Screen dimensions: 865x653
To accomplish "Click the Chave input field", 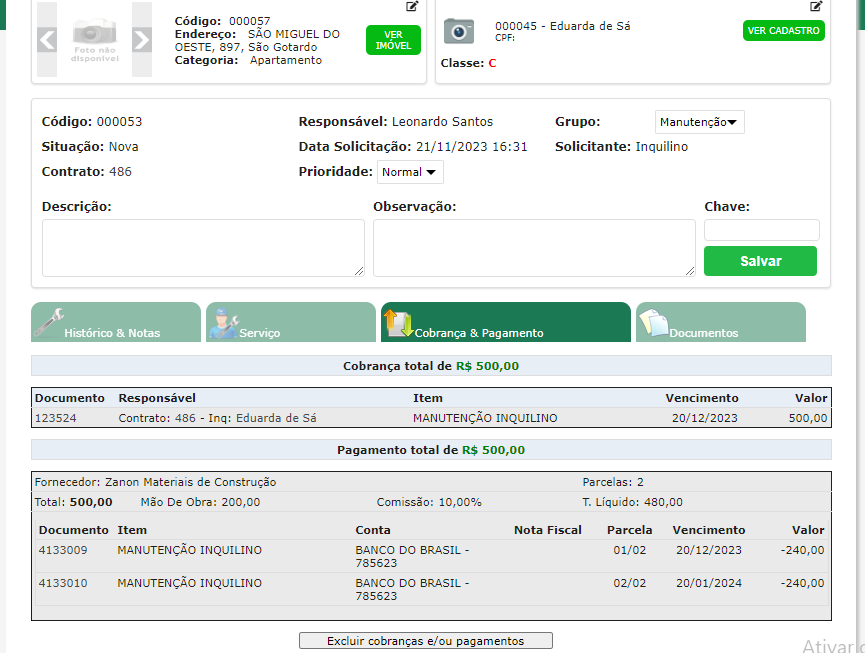I will point(761,230).
